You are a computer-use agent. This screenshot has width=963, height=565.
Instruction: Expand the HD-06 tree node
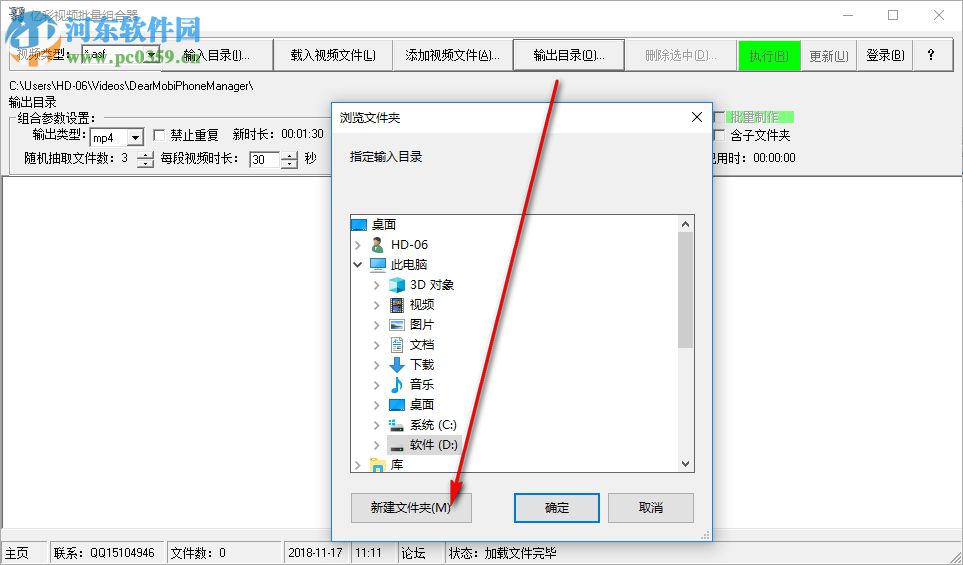click(x=357, y=244)
